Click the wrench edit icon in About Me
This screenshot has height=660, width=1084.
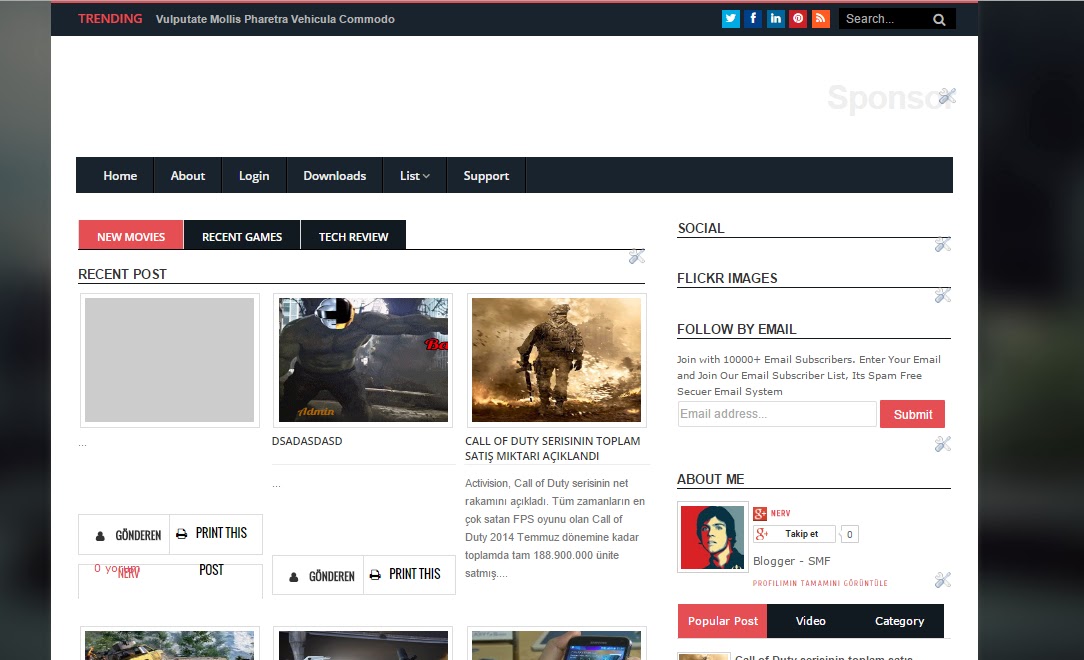pyautogui.click(x=943, y=580)
